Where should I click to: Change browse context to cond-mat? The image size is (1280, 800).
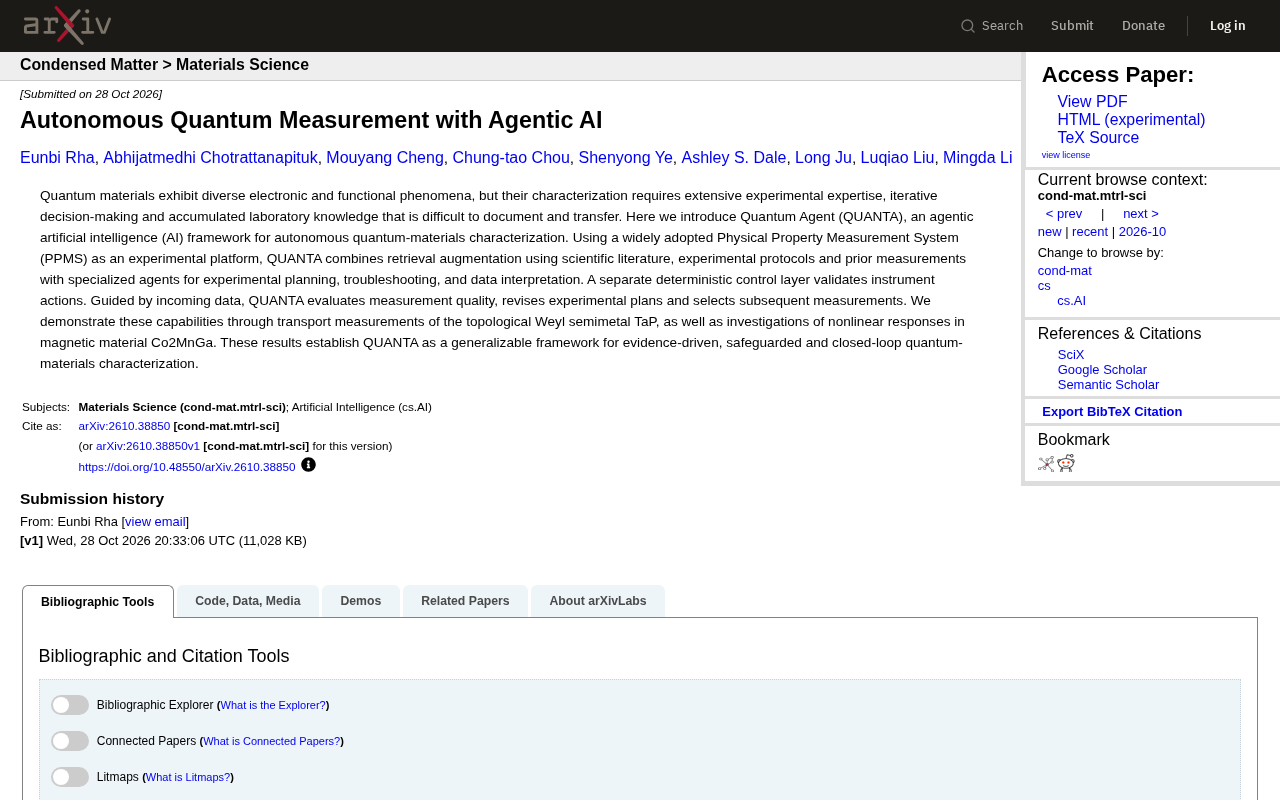pos(1065,271)
